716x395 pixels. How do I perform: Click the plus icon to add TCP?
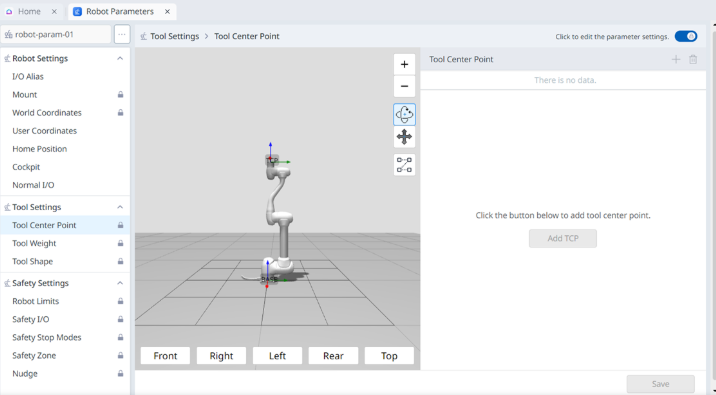point(676,59)
